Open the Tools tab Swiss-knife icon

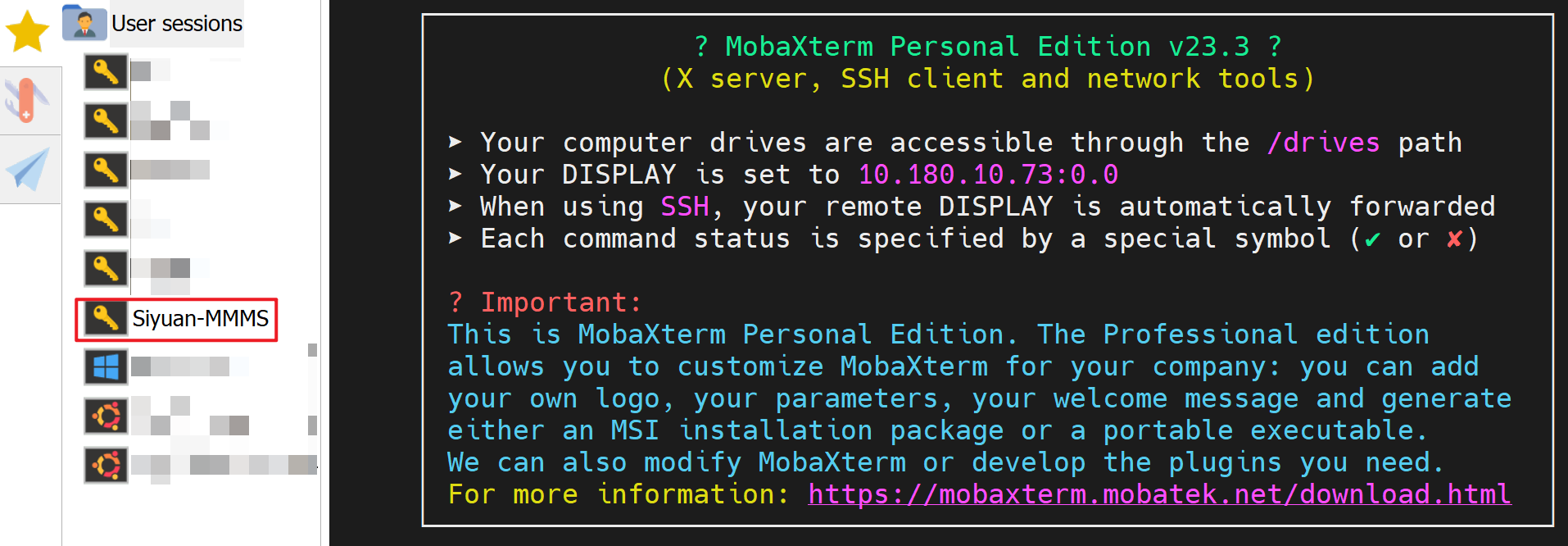pyautogui.click(x=28, y=100)
